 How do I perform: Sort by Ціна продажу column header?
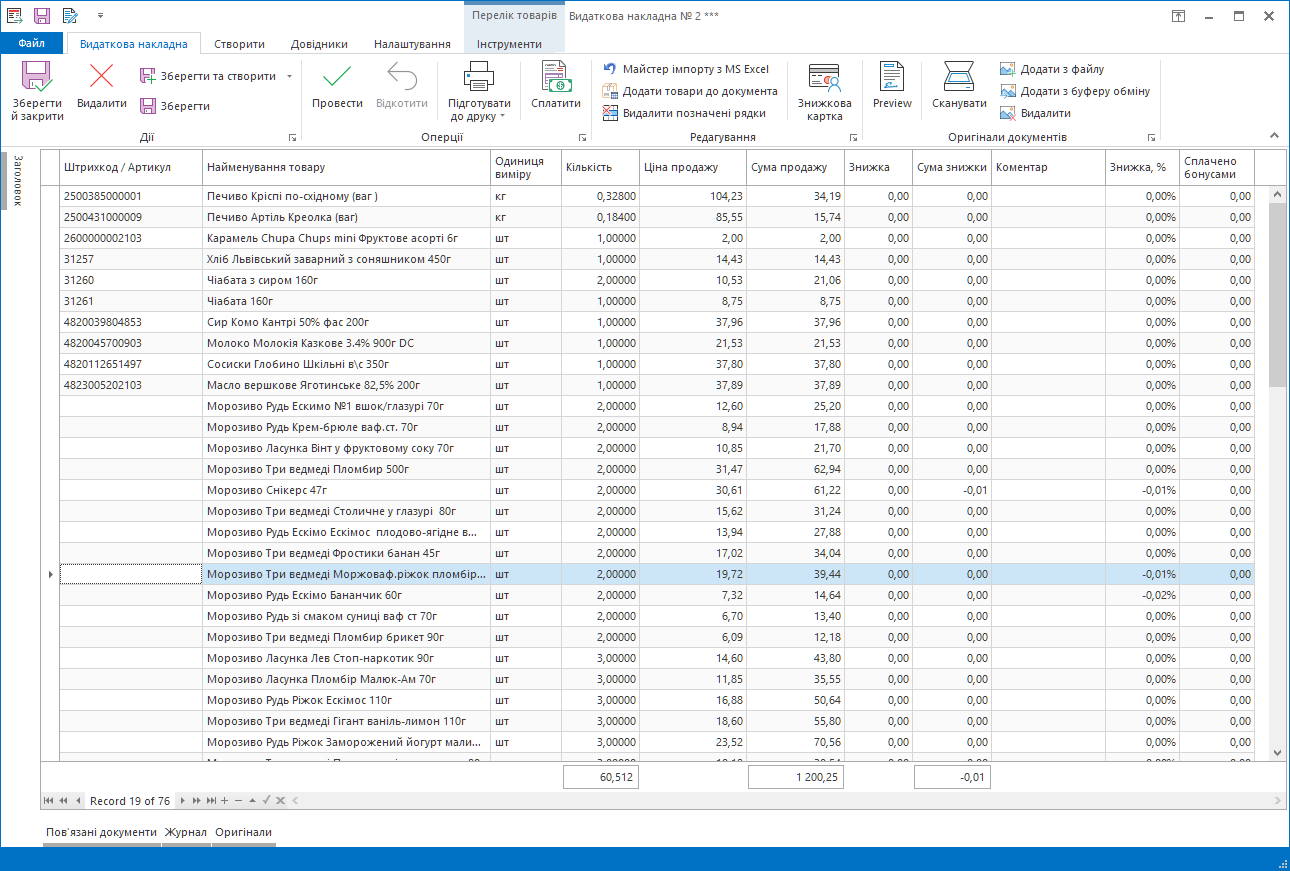pyautogui.click(x=693, y=168)
